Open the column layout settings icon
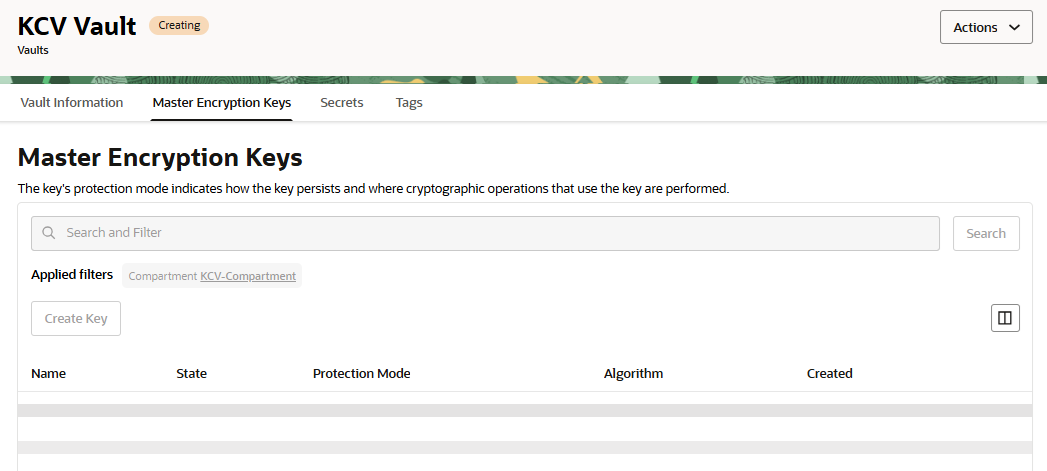Image resolution: width=1047 pixels, height=471 pixels. click(x=1005, y=318)
